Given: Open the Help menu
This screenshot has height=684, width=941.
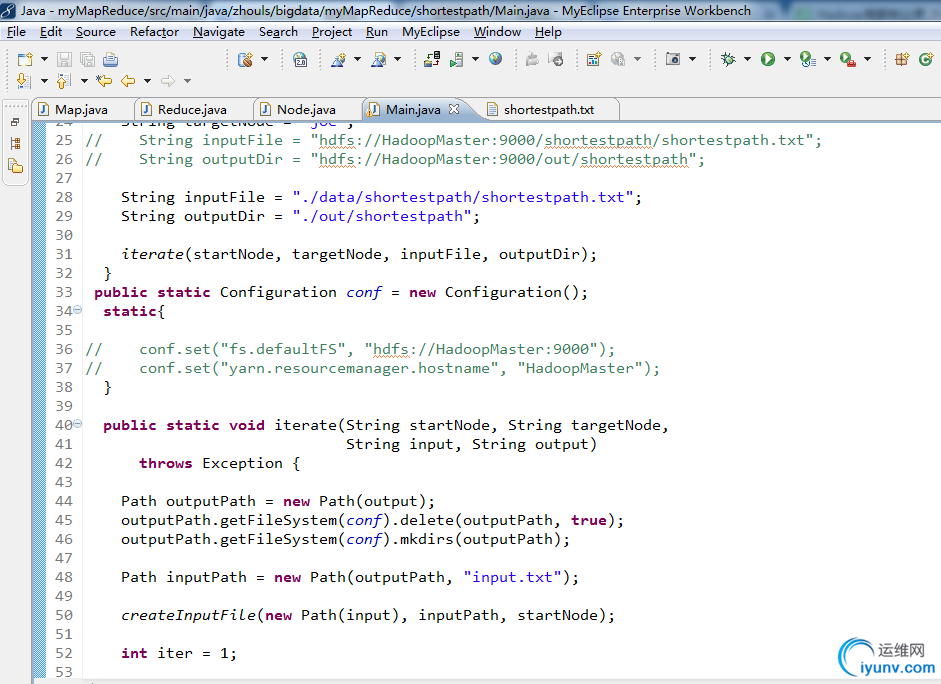Looking at the screenshot, I should point(548,32).
